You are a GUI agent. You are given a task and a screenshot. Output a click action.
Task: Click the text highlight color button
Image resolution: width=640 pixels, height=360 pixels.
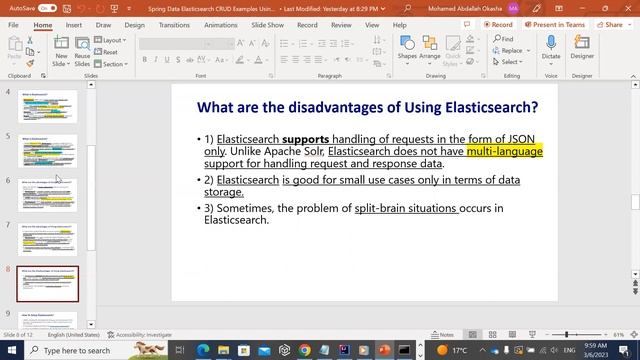click(x=239, y=60)
